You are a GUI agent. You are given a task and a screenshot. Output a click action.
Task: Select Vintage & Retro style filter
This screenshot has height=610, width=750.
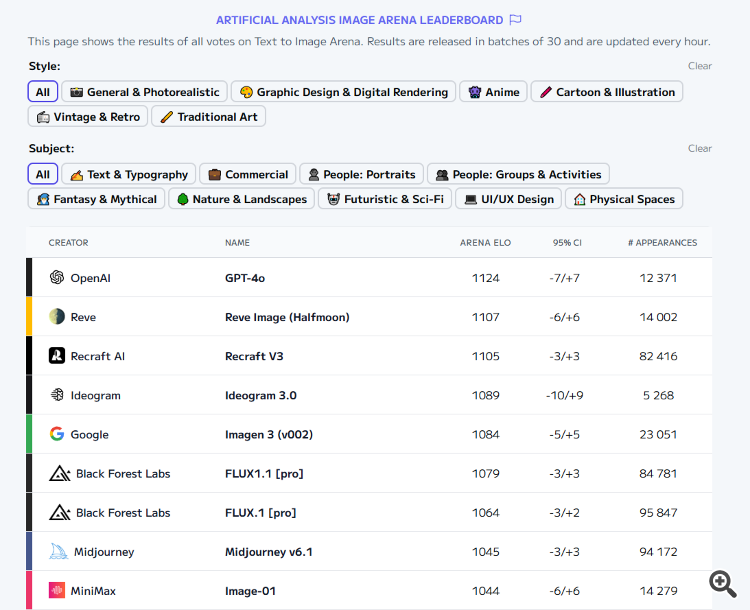click(x=88, y=116)
